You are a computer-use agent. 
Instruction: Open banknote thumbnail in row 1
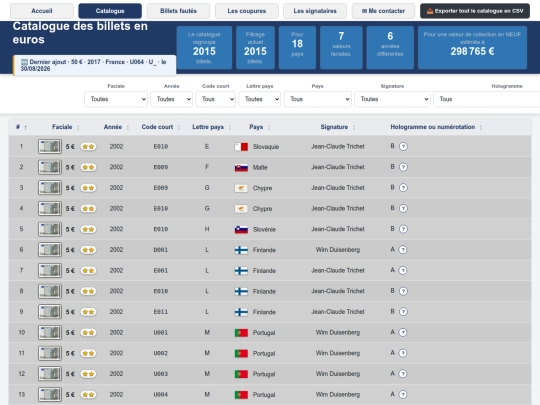click(50, 146)
